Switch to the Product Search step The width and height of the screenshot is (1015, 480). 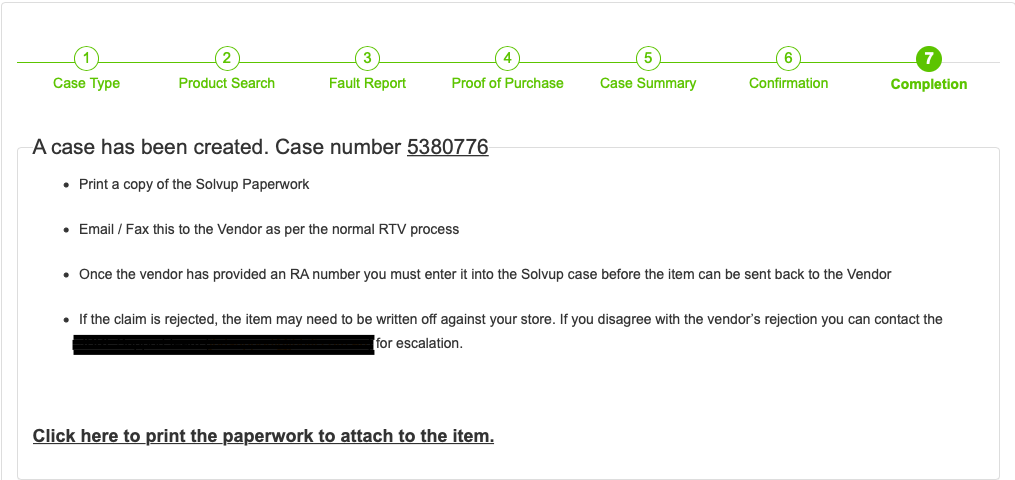click(x=227, y=83)
